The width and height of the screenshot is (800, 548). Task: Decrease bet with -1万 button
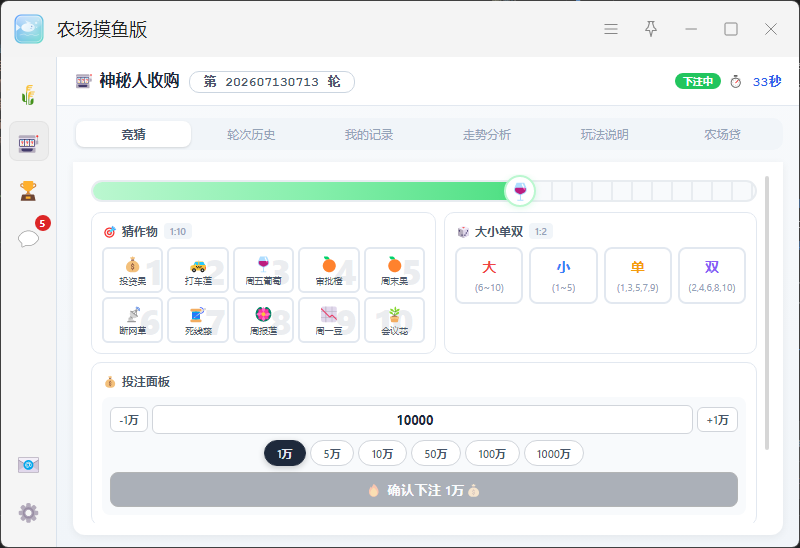129,420
